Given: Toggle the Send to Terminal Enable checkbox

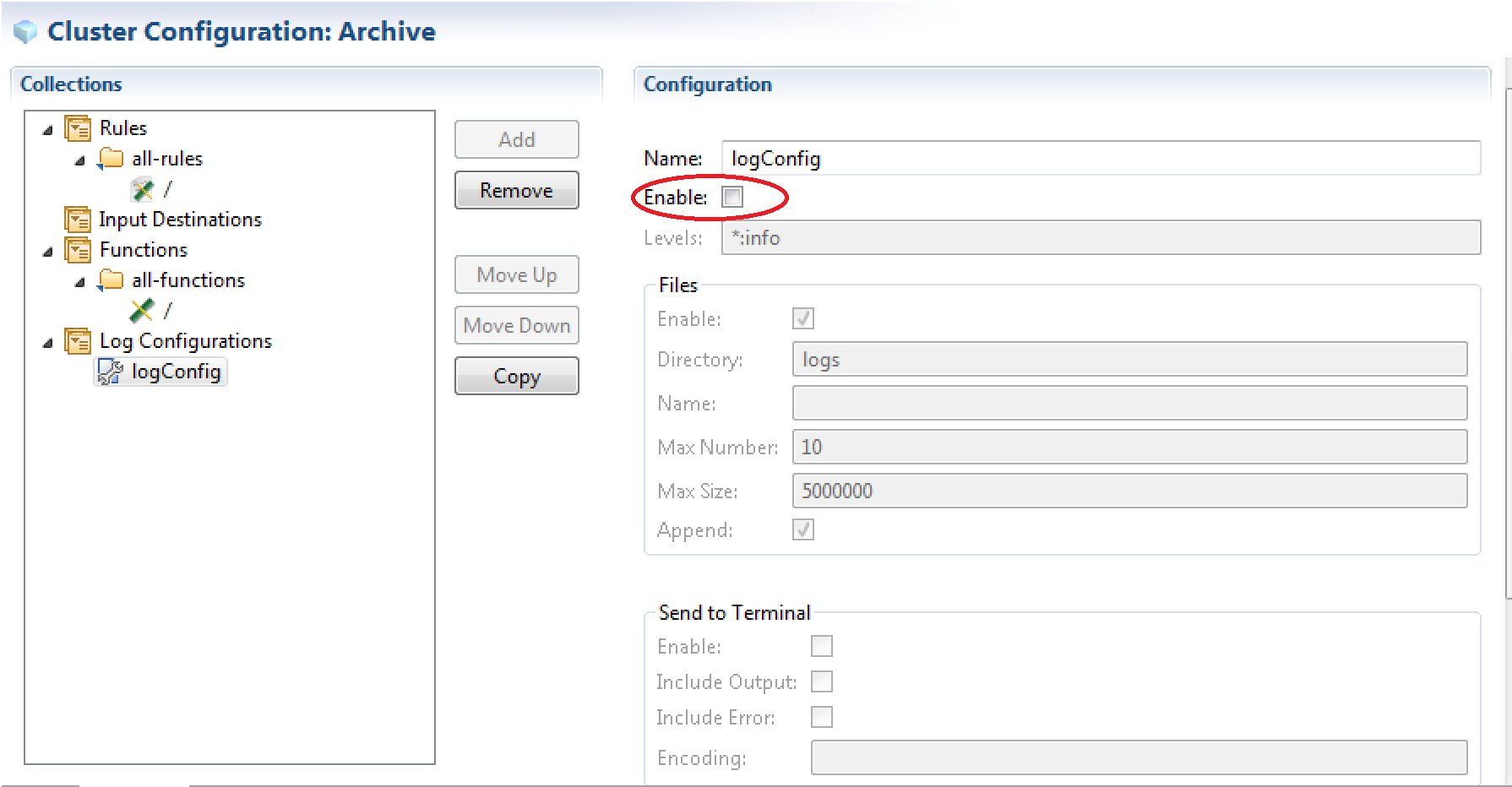Looking at the screenshot, I should (821, 646).
